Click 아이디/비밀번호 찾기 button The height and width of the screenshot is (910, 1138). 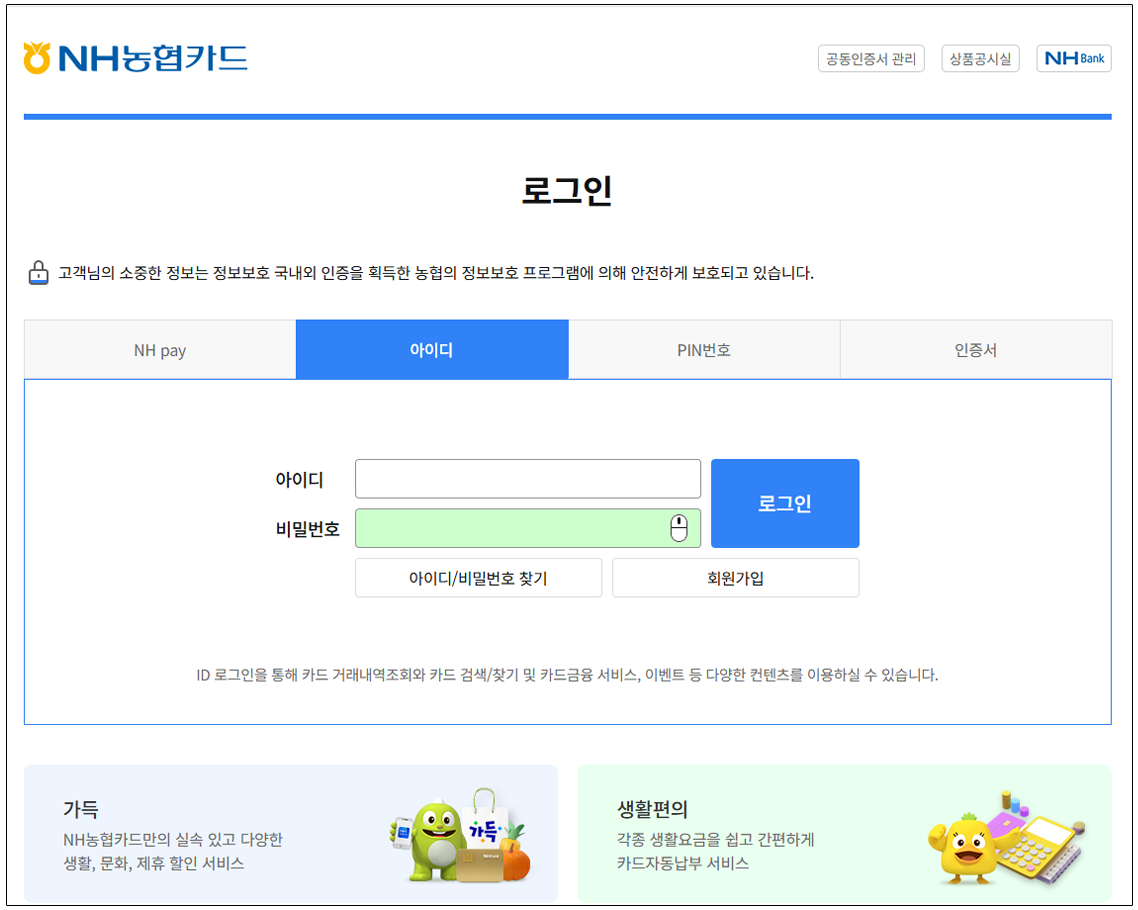478,578
